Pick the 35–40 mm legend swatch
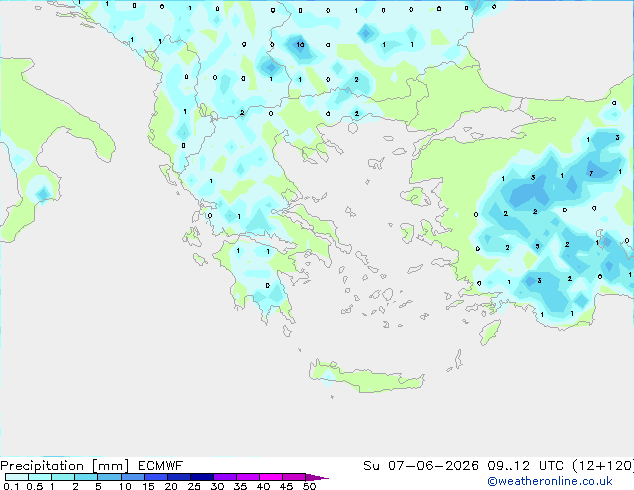This screenshot has width=634, height=490. (x=247, y=477)
